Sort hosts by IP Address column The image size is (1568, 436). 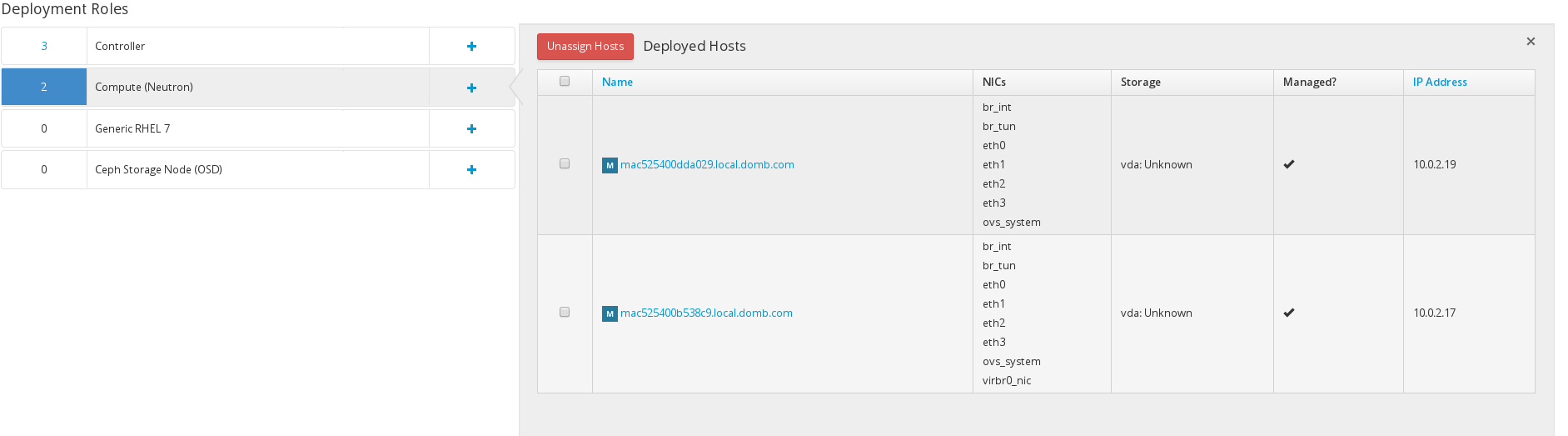tap(1440, 82)
